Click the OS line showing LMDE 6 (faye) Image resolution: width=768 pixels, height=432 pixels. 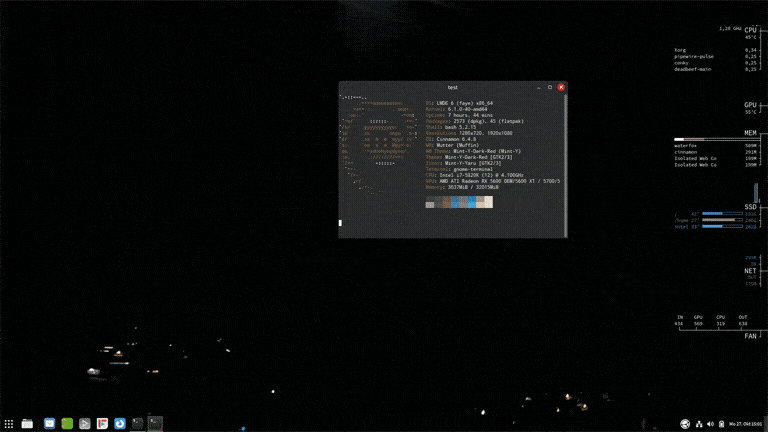[x=459, y=103]
